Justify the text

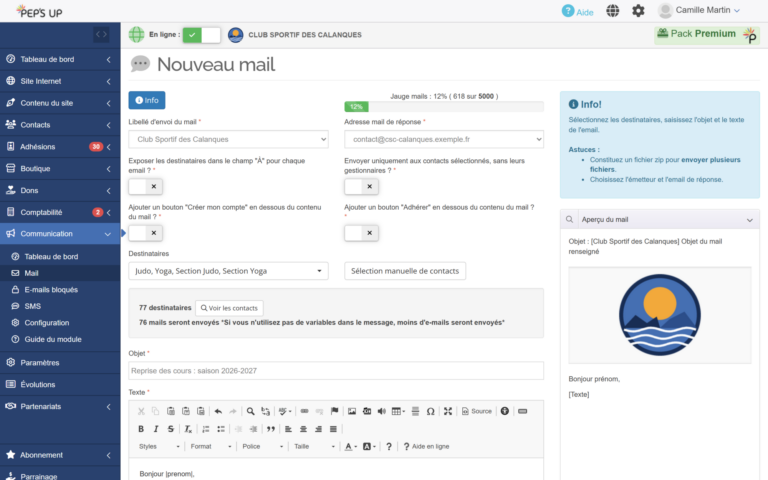(333, 429)
